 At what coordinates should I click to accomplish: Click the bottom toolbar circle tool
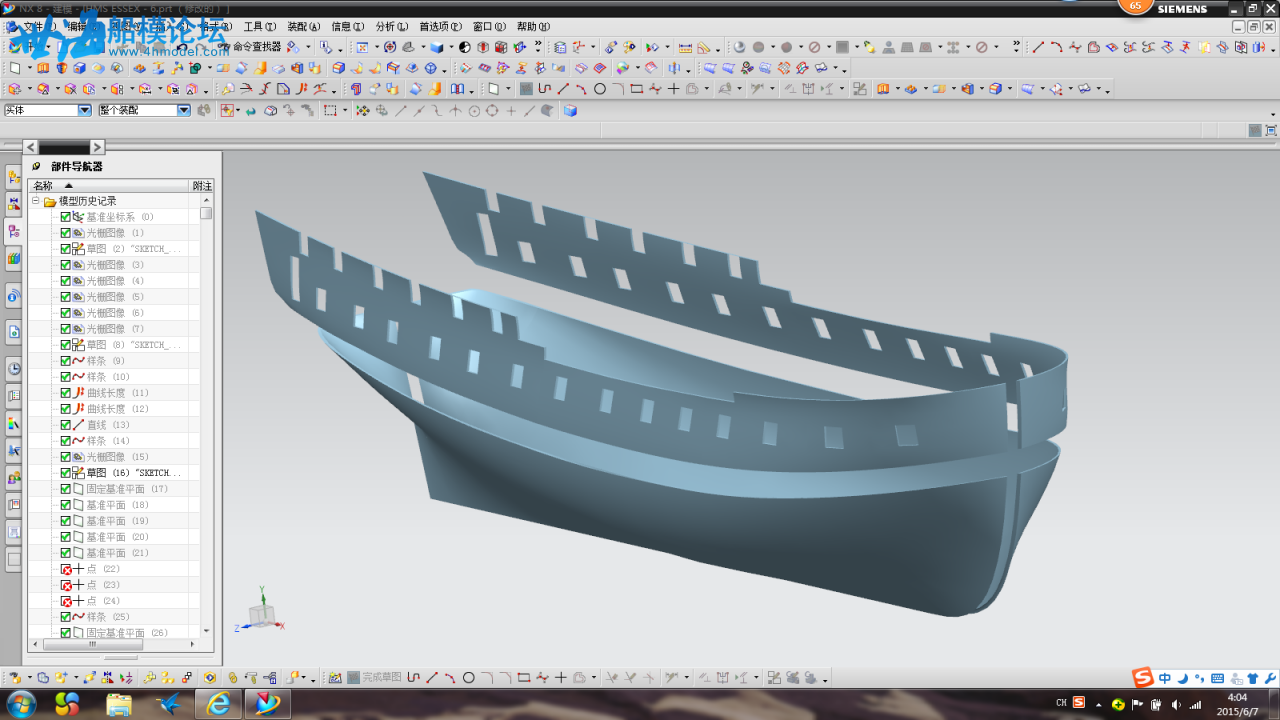click(468, 677)
